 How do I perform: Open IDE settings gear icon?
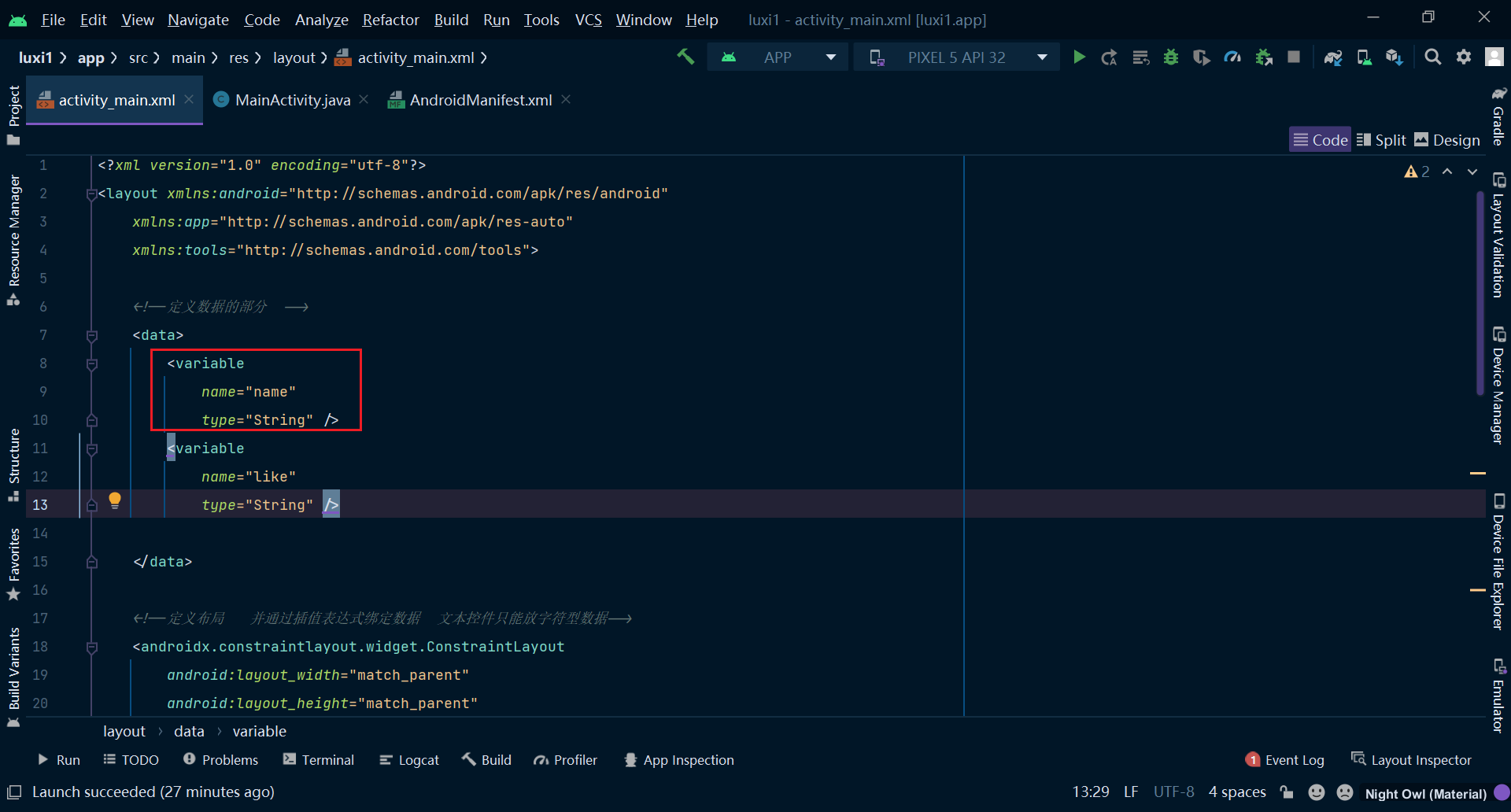1463,57
